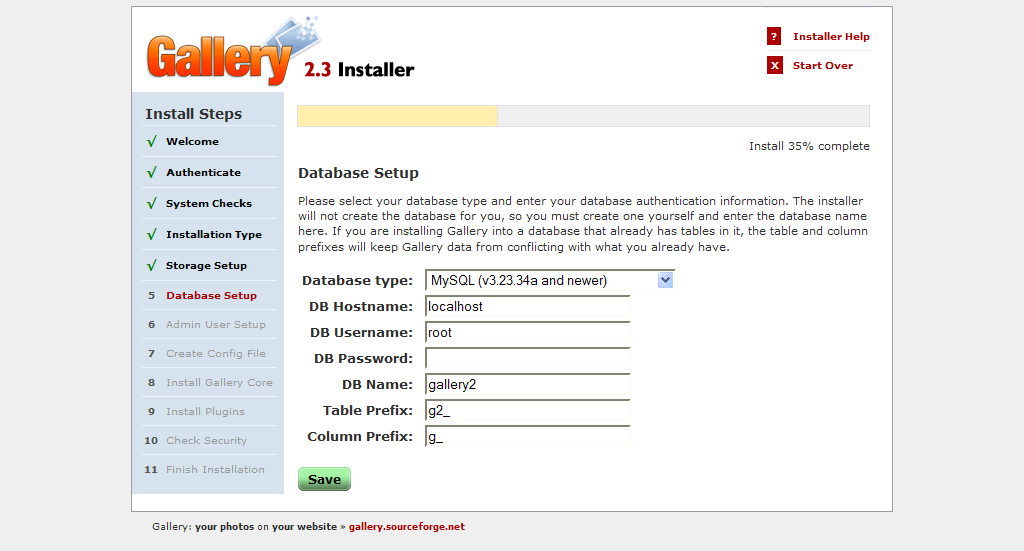Click the Finish Installation step

coord(215,469)
